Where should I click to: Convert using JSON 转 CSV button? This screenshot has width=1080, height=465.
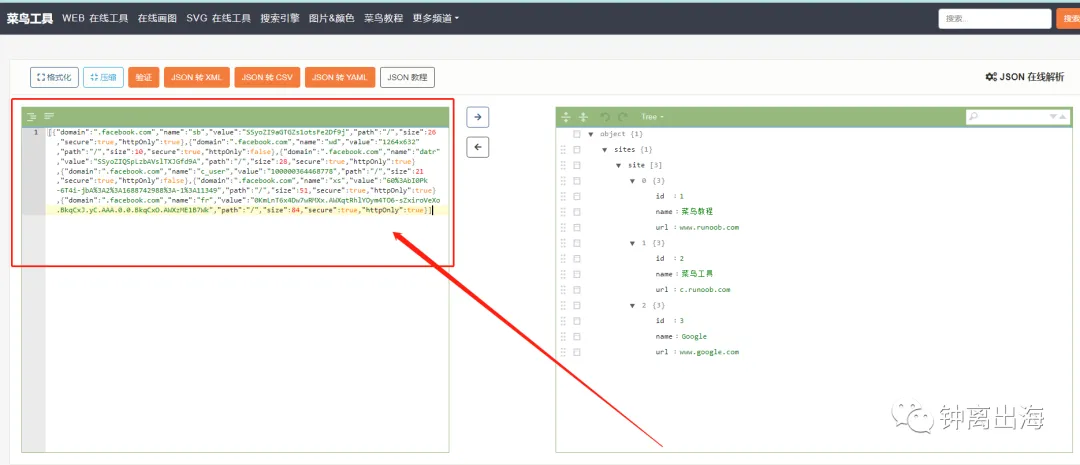[x=267, y=77]
